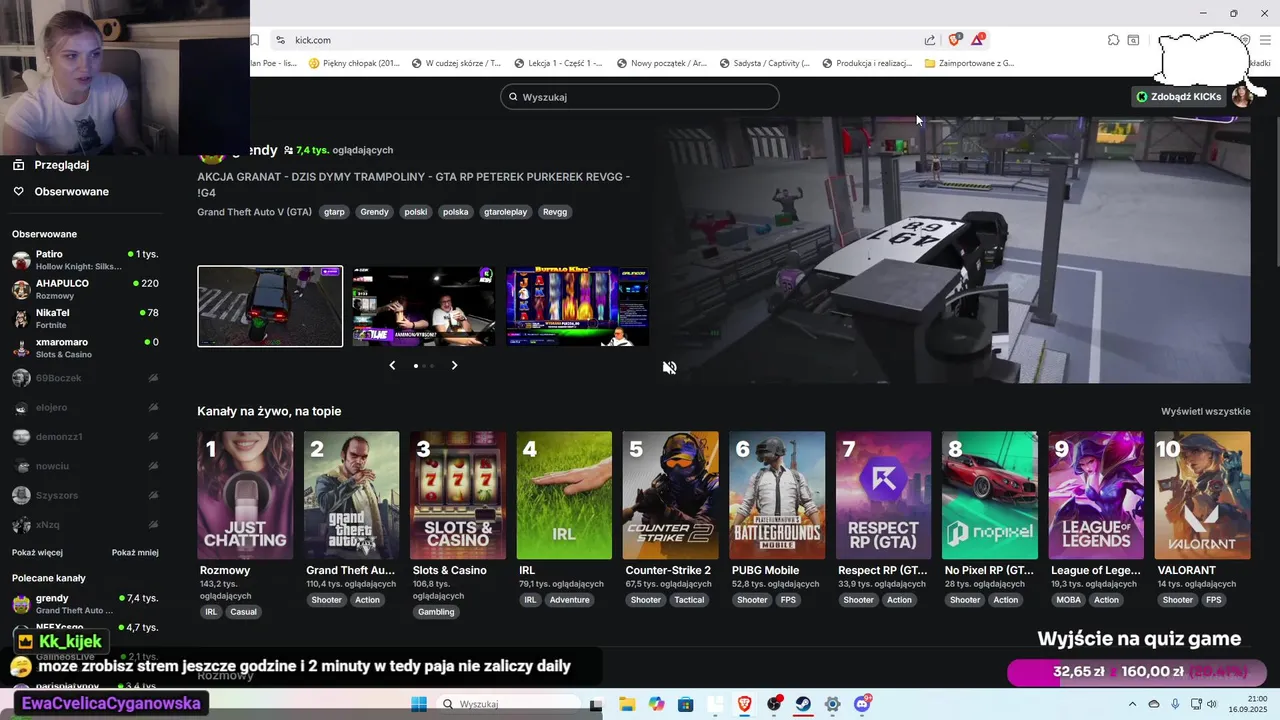Go to previous featured stream arrow
The image size is (1280, 720).
pyautogui.click(x=392, y=365)
